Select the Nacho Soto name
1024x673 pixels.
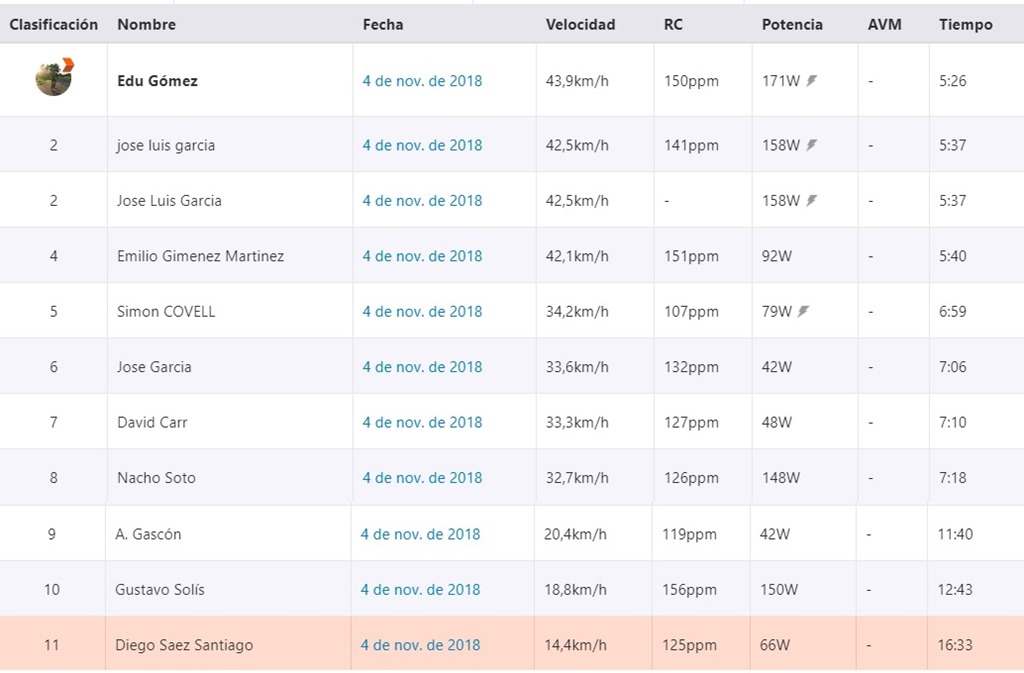[x=156, y=478]
